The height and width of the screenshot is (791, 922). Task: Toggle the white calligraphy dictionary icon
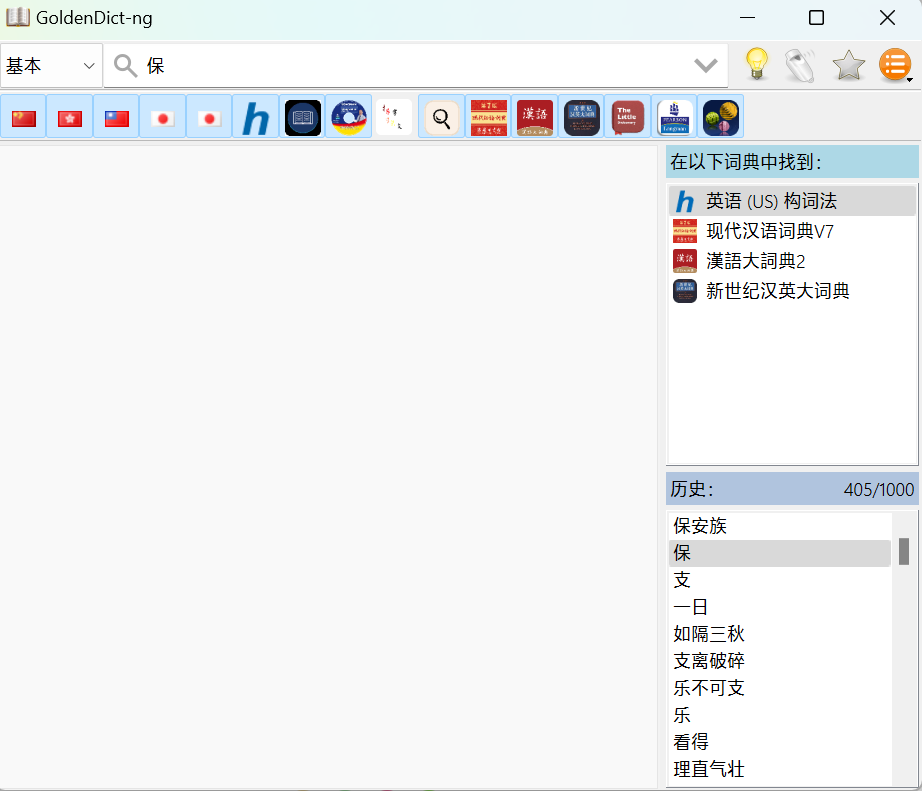pyautogui.click(x=394, y=118)
